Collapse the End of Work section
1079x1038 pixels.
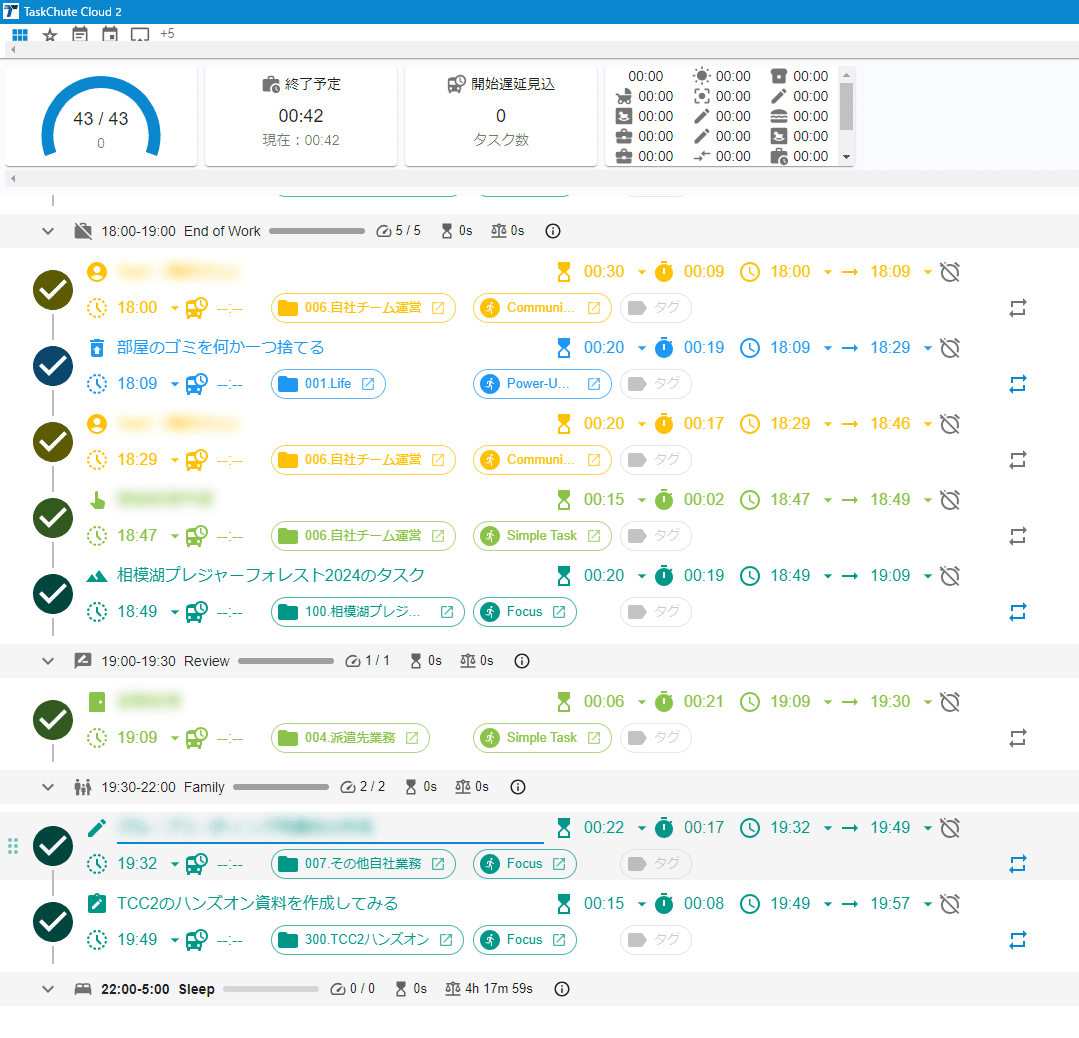point(47,231)
